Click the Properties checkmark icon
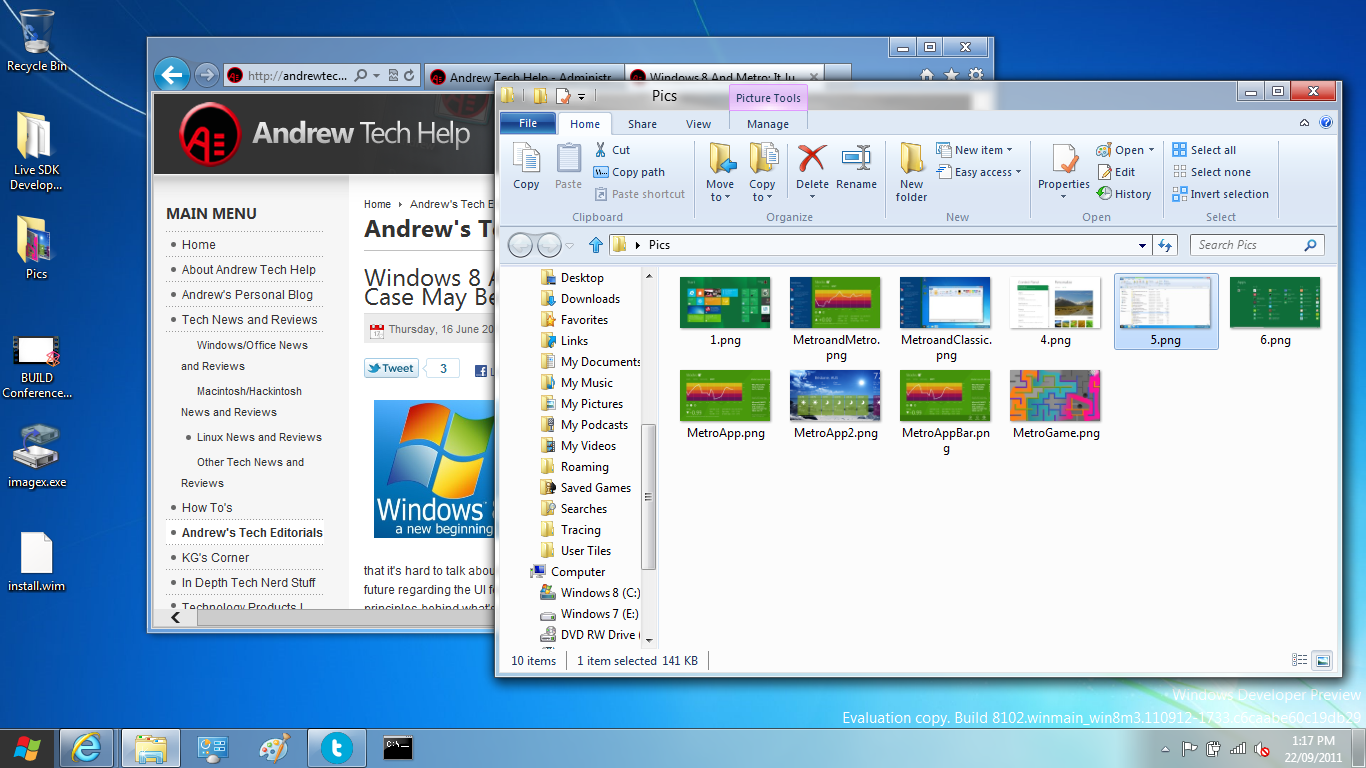The height and width of the screenshot is (768, 1366). [x=1064, y=158]
